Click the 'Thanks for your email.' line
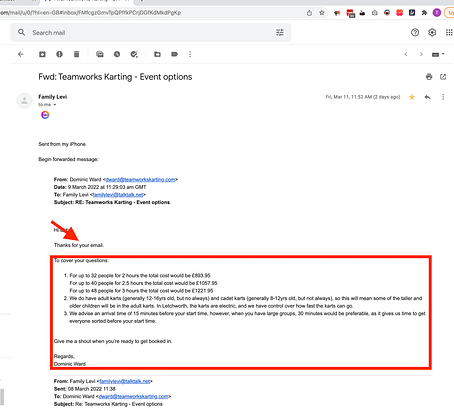Viewport: 454px width, 408px height. click(x=79, y=245)
